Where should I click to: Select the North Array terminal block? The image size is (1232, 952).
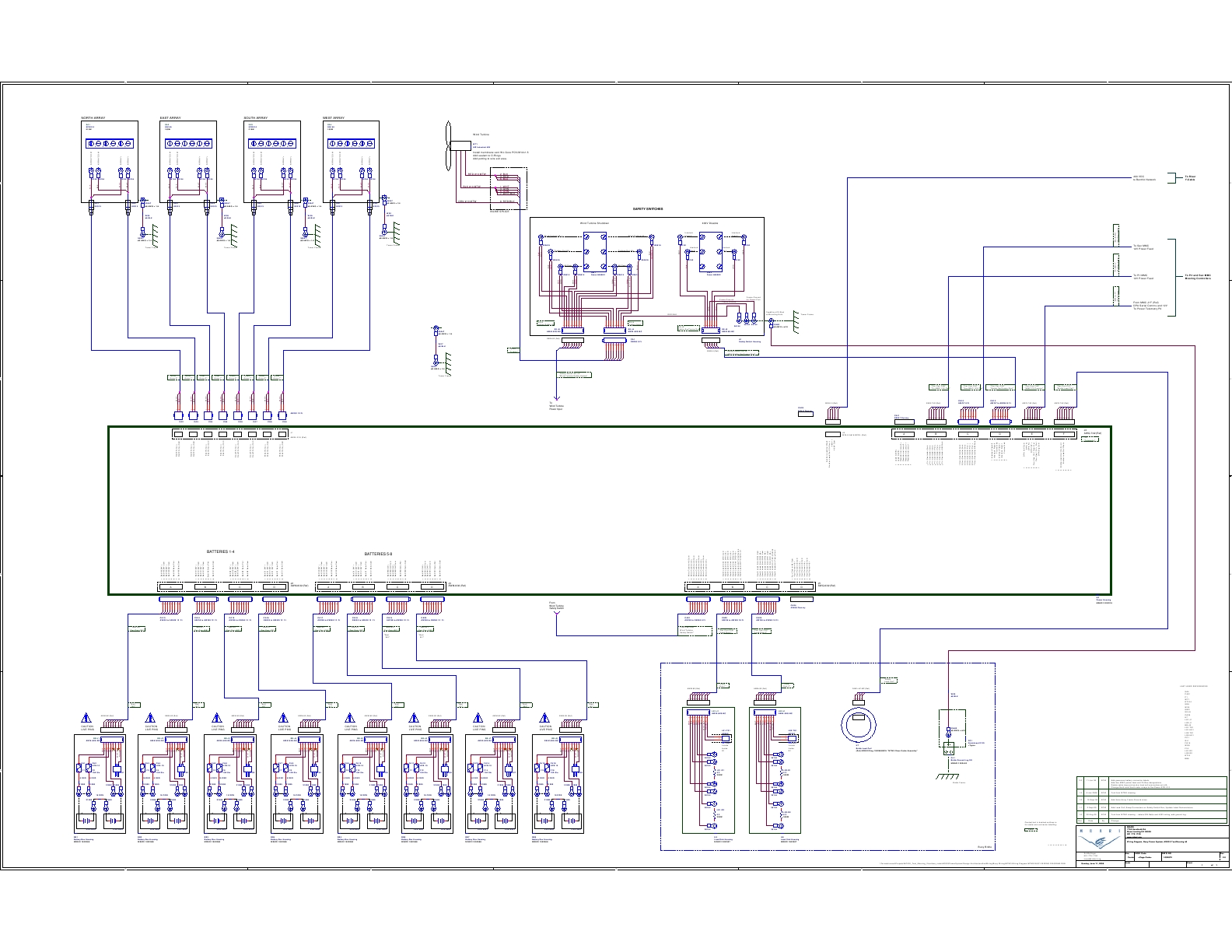point(110,143)
